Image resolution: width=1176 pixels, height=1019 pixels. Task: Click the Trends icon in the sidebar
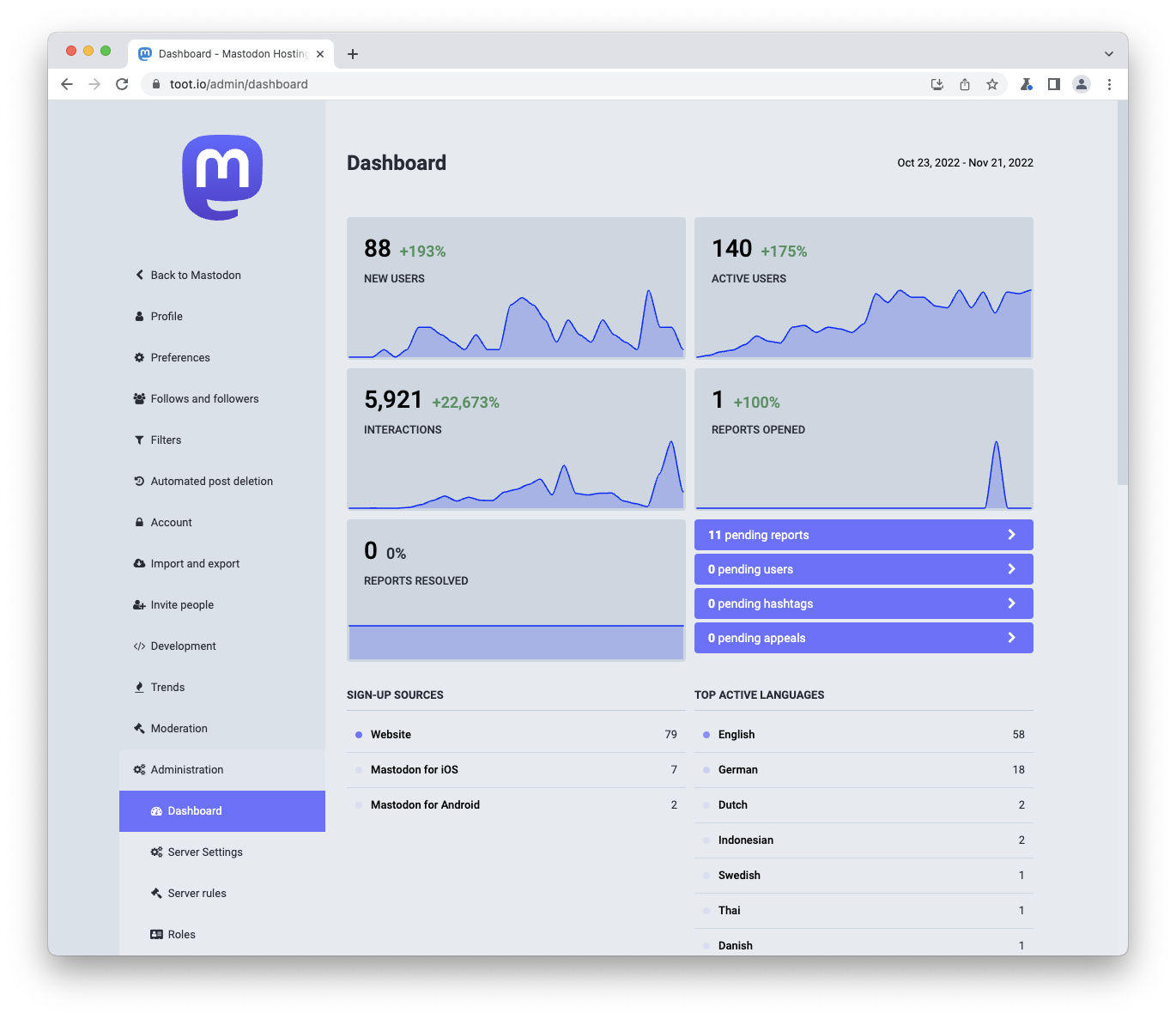tap(139, 687)
